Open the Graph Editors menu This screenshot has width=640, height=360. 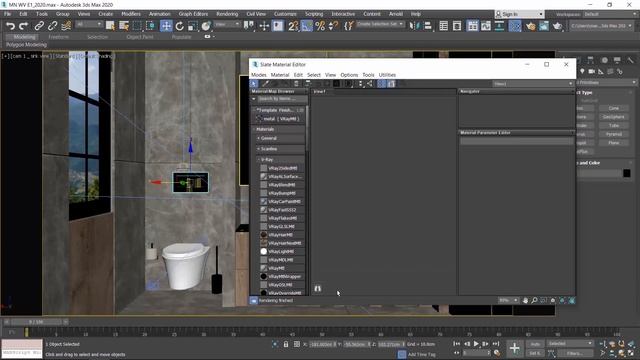[x=193, y=14]
